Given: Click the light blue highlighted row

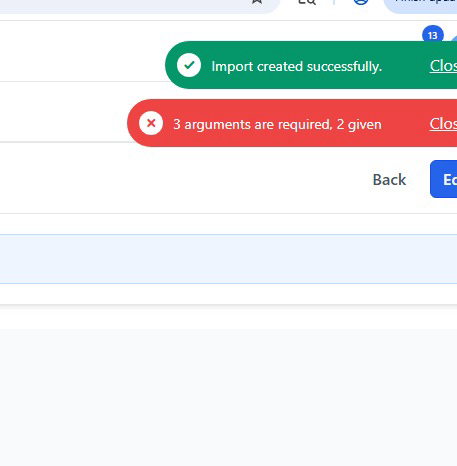Looking at the screenshot, I should point(228,259).
